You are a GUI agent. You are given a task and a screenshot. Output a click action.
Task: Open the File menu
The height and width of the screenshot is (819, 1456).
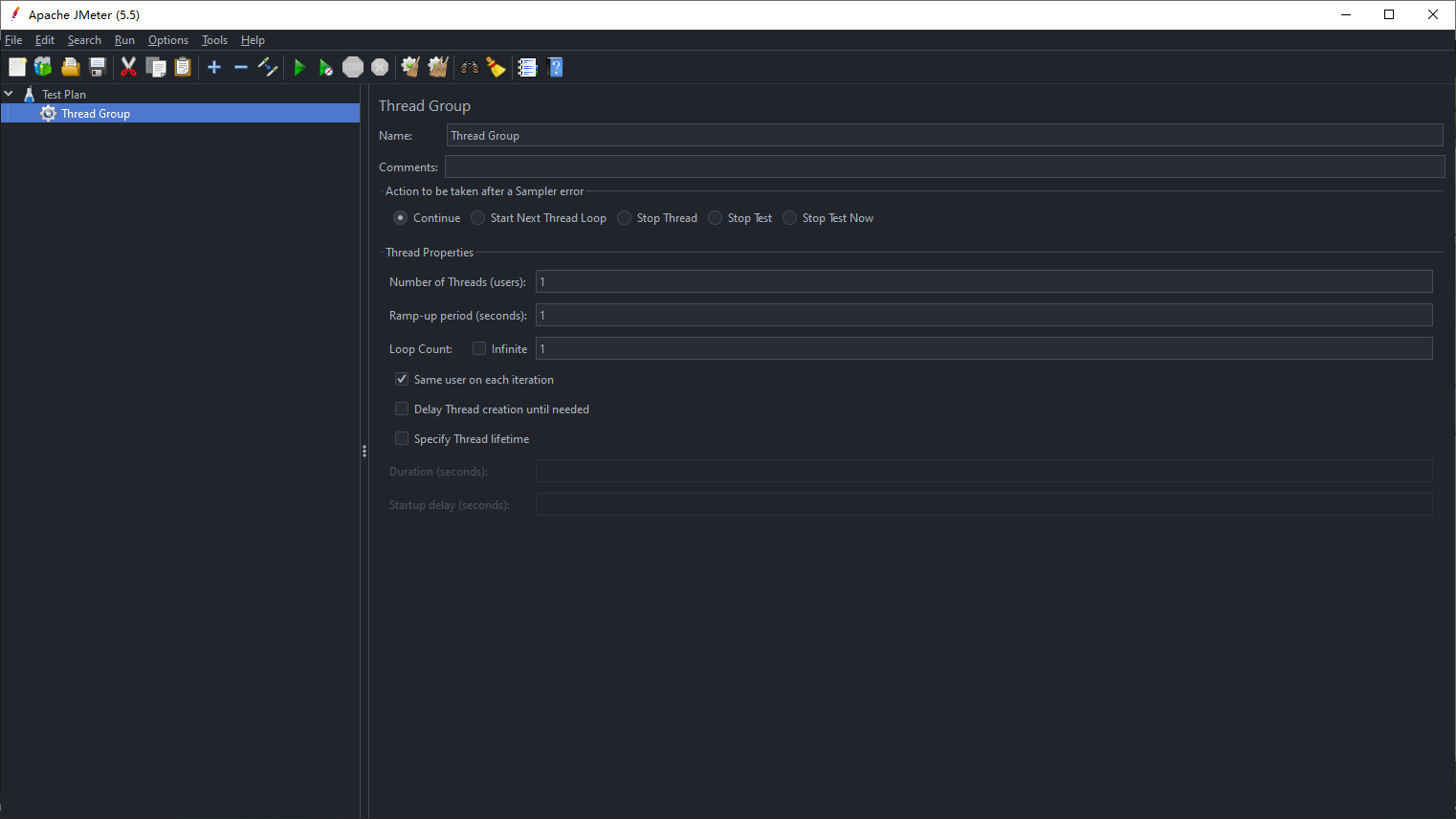13,40
